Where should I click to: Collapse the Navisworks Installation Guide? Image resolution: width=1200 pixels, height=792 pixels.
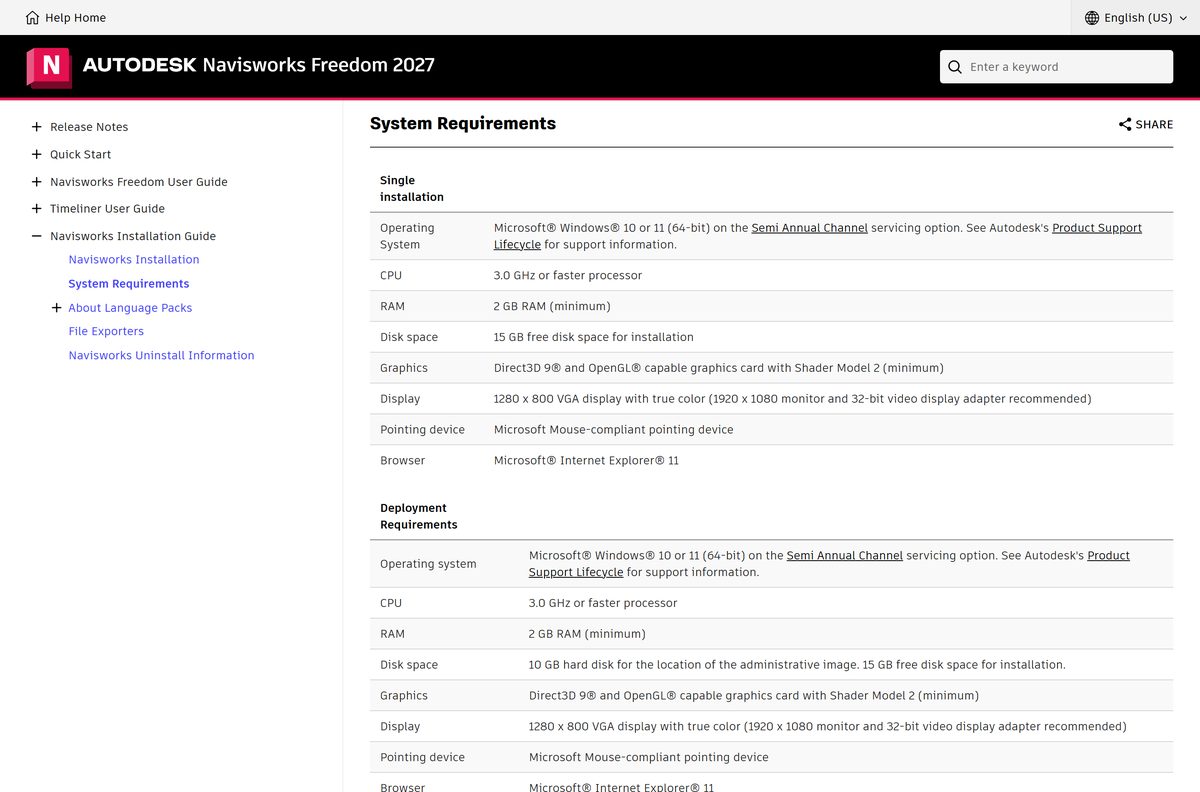tap(37, 236)
